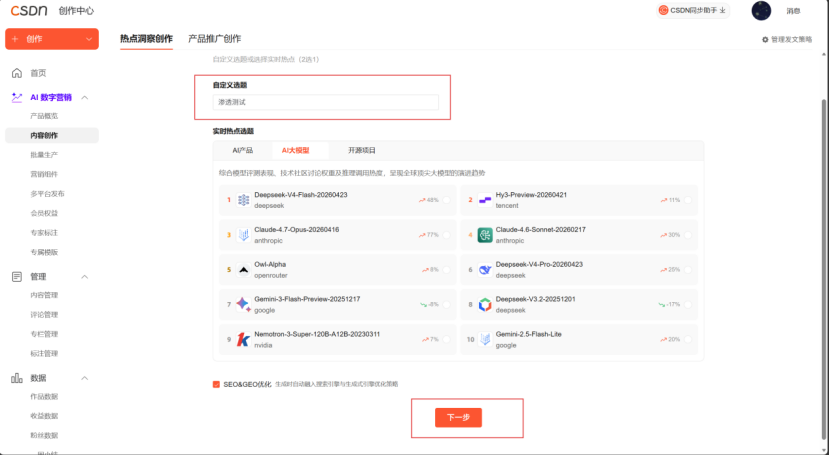Collapse the 数据 section chevron
The width and height of the screenshot is (829, 456).
coord(85,378)
